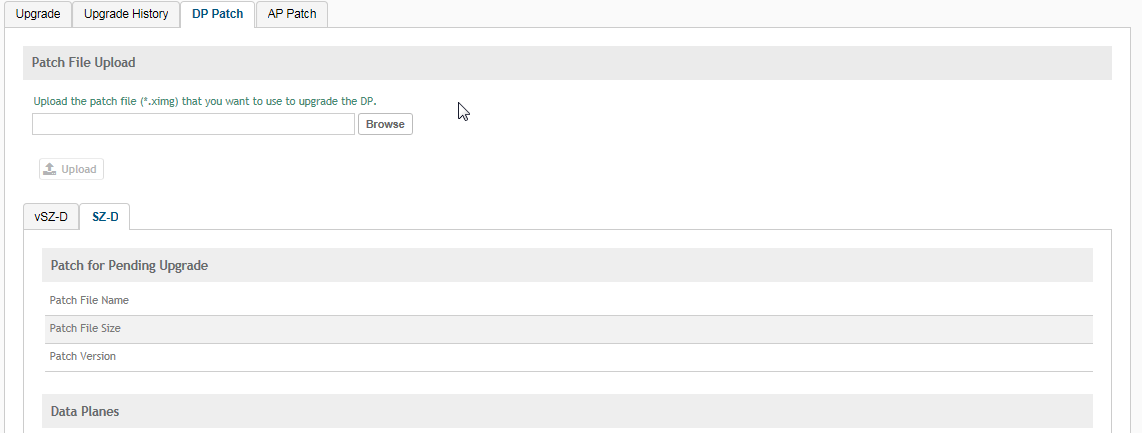Click the Patch File Upload section header
1142x433 pixels.
pos(84,62)
